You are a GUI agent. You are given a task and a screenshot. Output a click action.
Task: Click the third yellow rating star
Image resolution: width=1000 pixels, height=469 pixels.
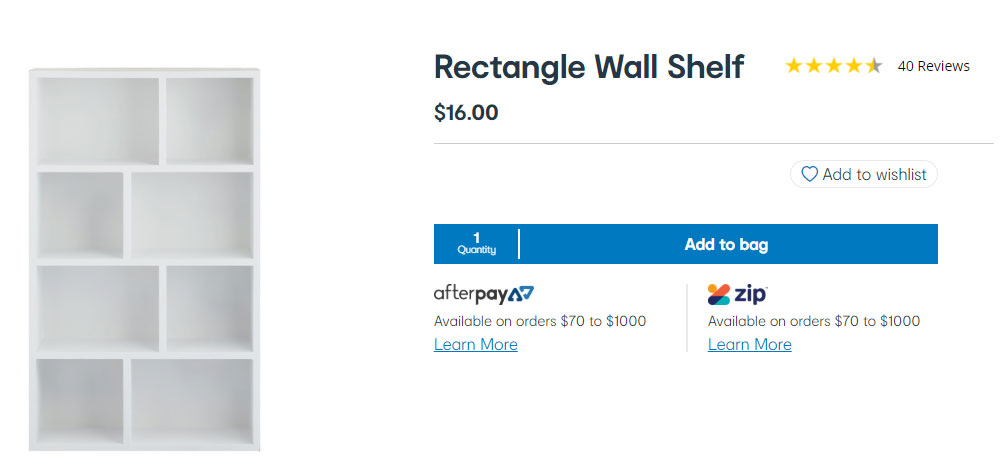pyautogui.click(x=834, y=66)
